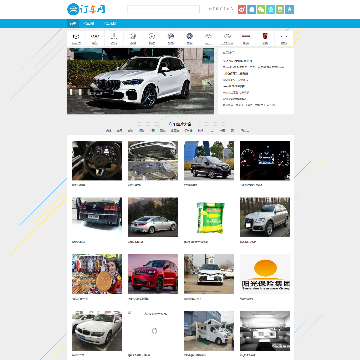Open the green and yellow bag thumbnail
The width and height of the screenshot is (360, 360).
coord(209,217)
